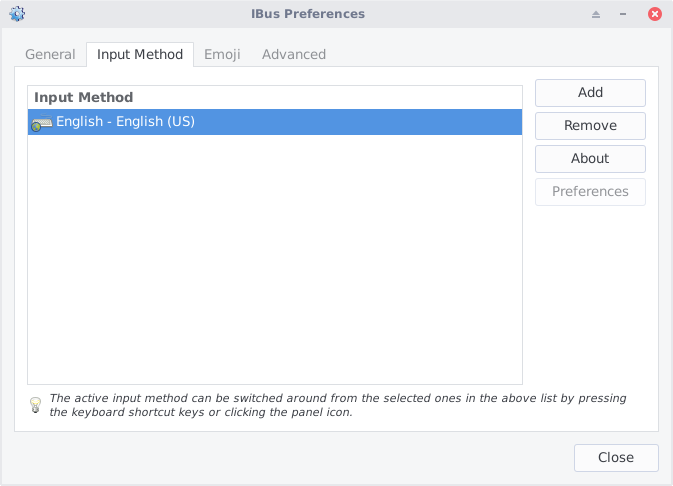Select the English - English (US) row
673x486 pixels.
[275, 122]
